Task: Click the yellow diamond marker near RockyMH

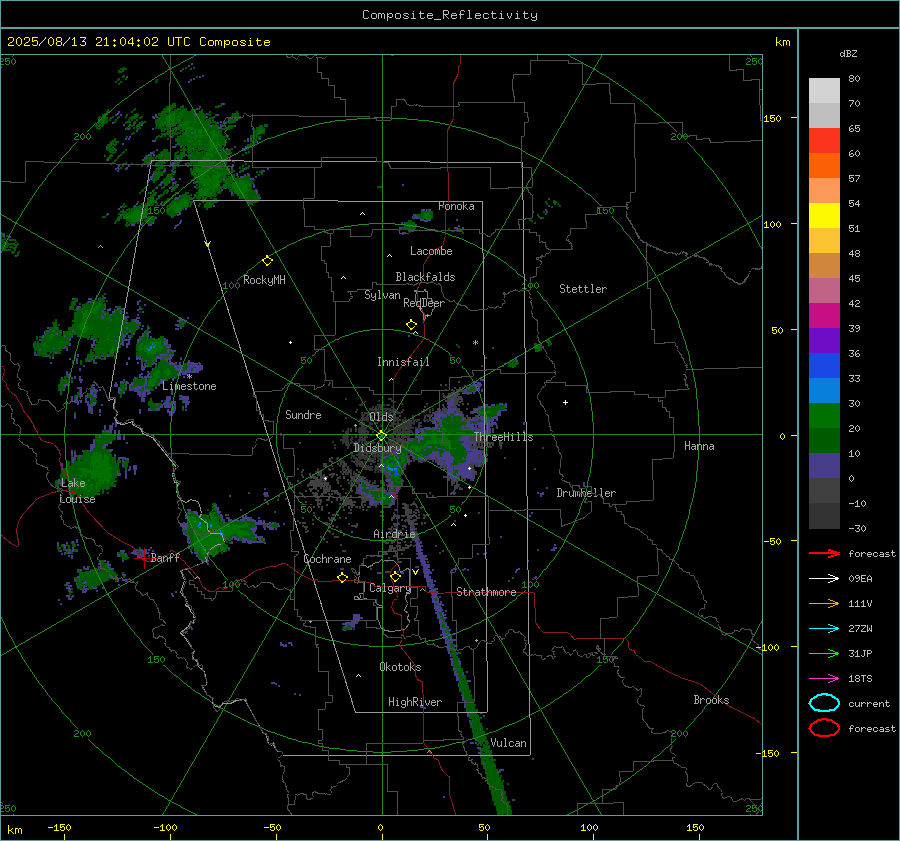Action: coord(267,261)
